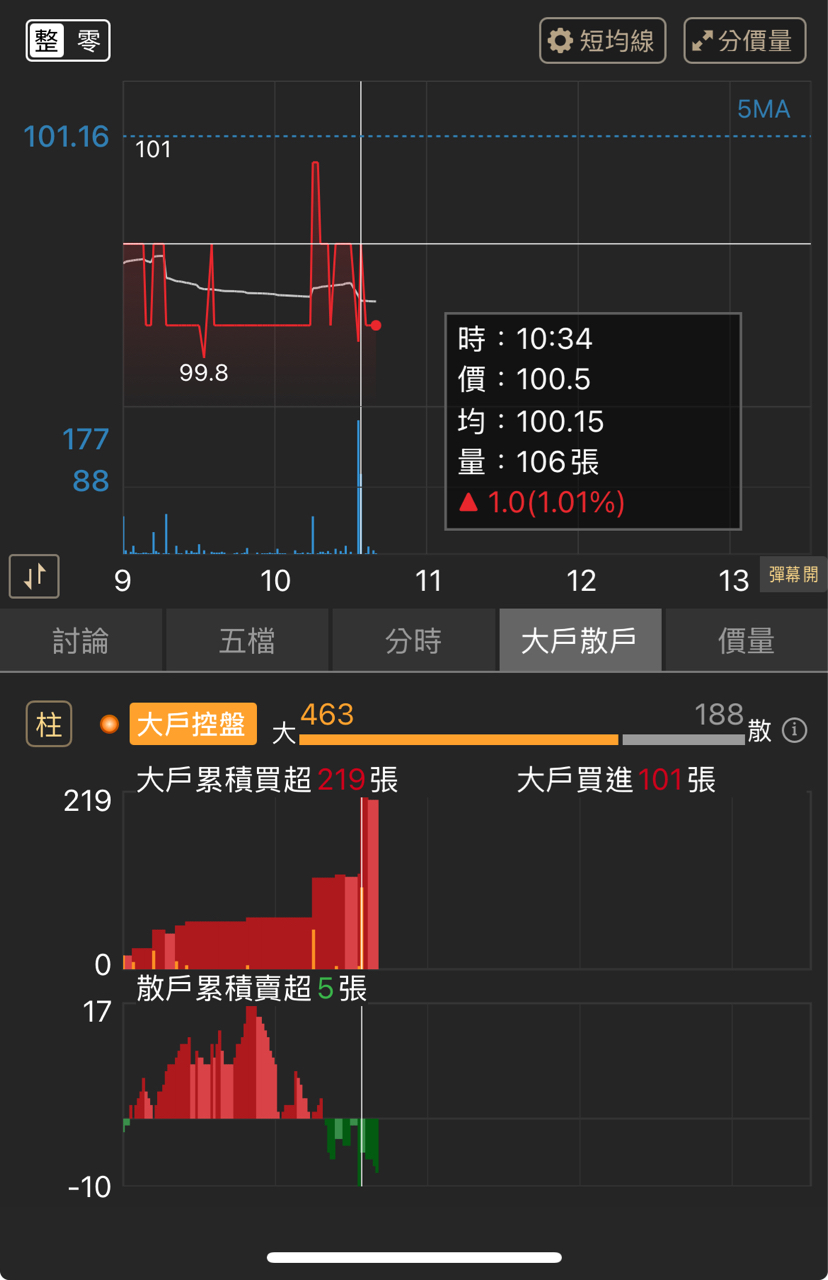Tap the iOS home indicator bar

(414, 1257)
